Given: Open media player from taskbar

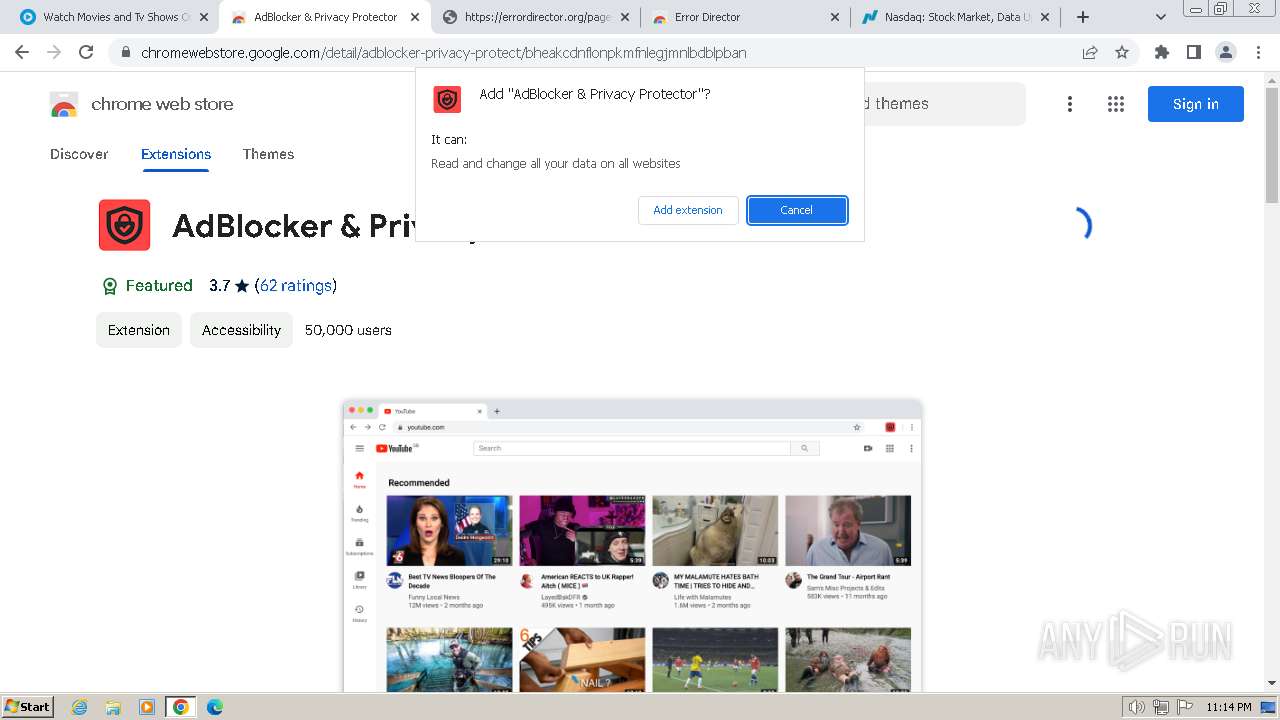Looking at the screenshot, I should [x=147, y=707].
